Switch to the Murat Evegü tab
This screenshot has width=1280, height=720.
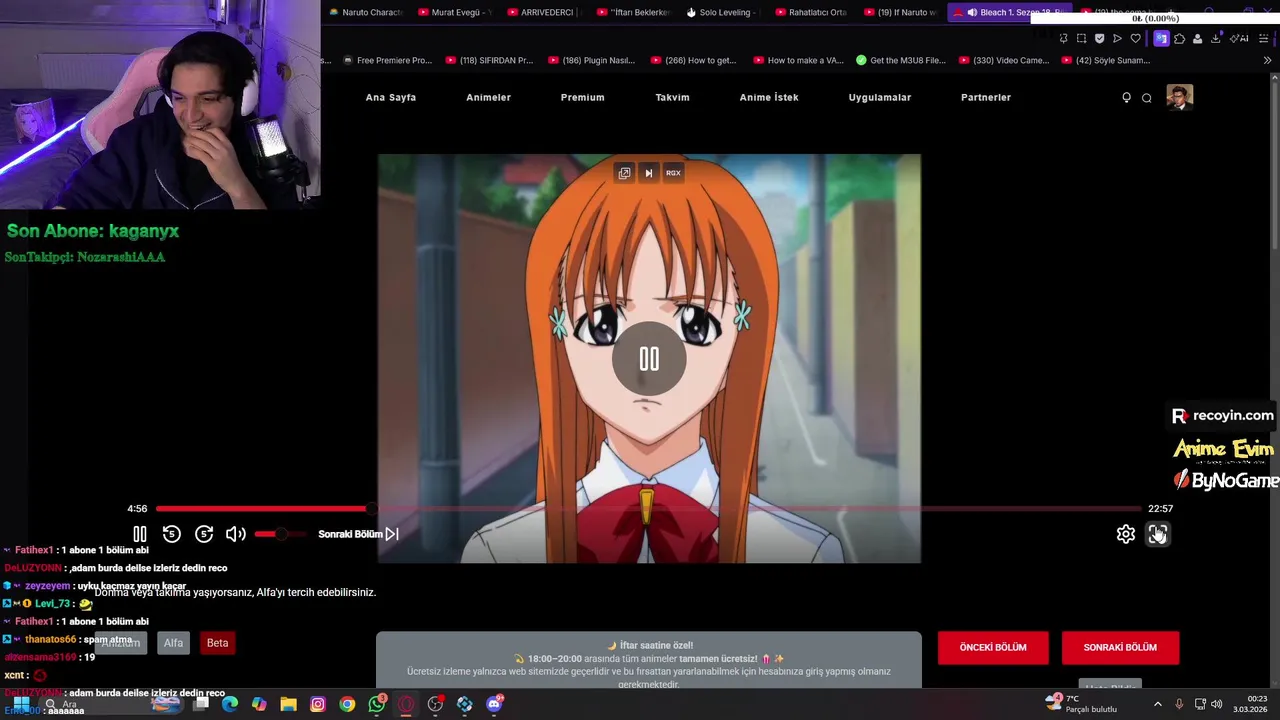455,12
